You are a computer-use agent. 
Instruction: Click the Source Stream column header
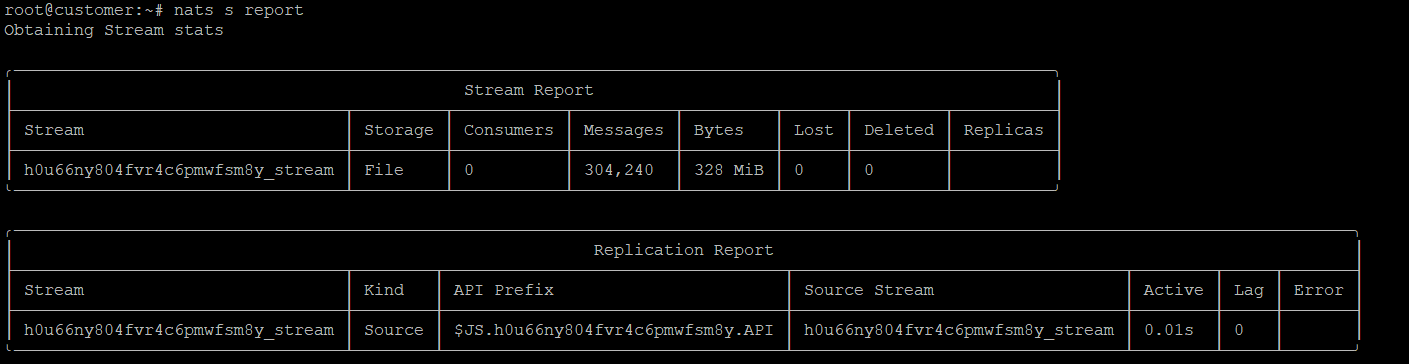click(x=869, y=290)
